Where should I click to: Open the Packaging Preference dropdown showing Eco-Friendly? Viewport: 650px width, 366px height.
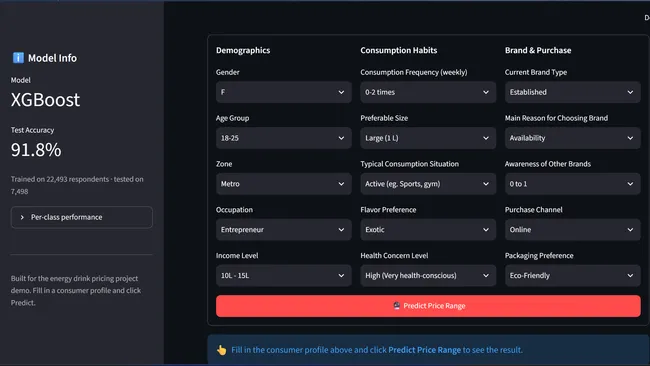pos(572,276)
